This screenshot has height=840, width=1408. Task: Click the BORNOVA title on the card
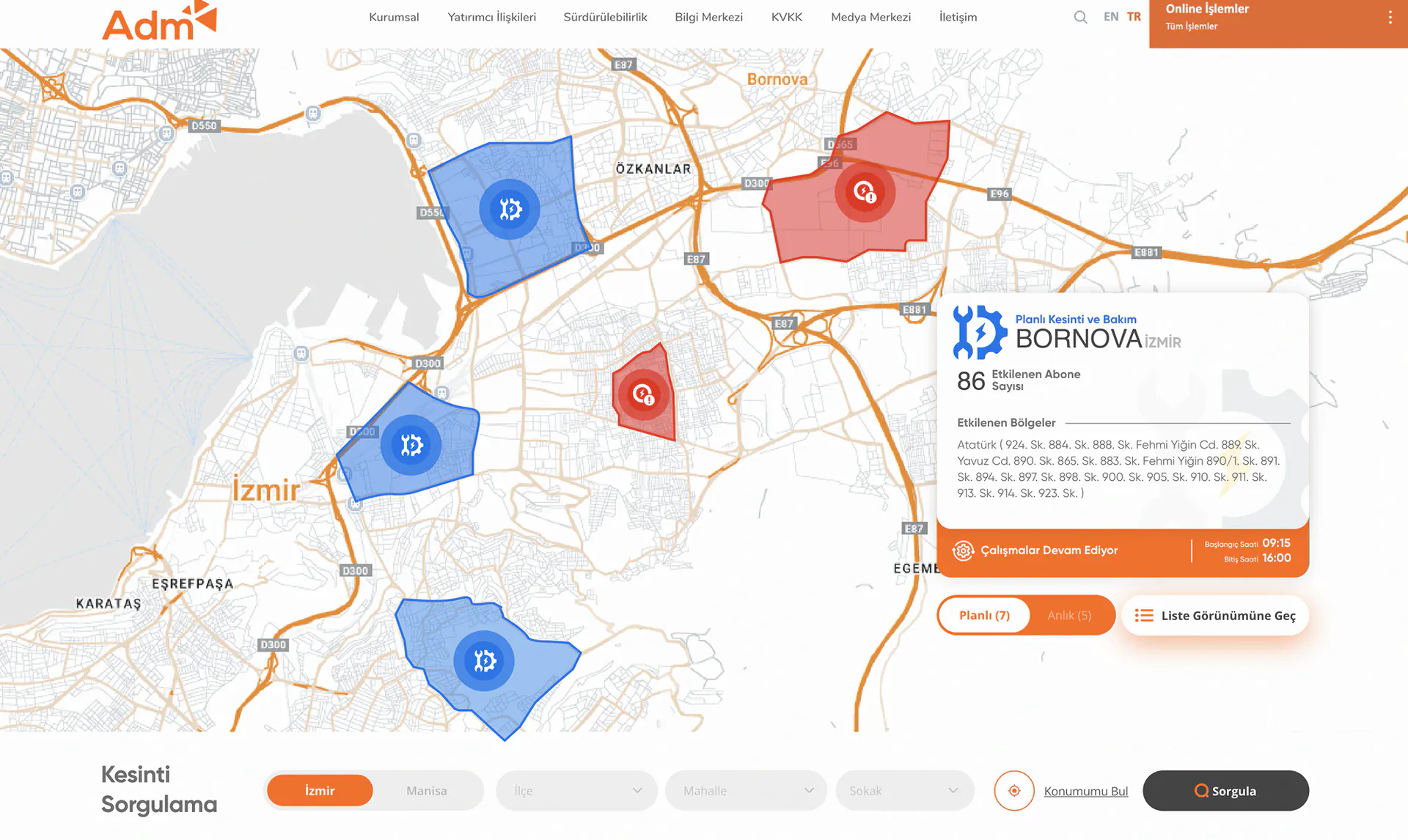pos(1079,339)
